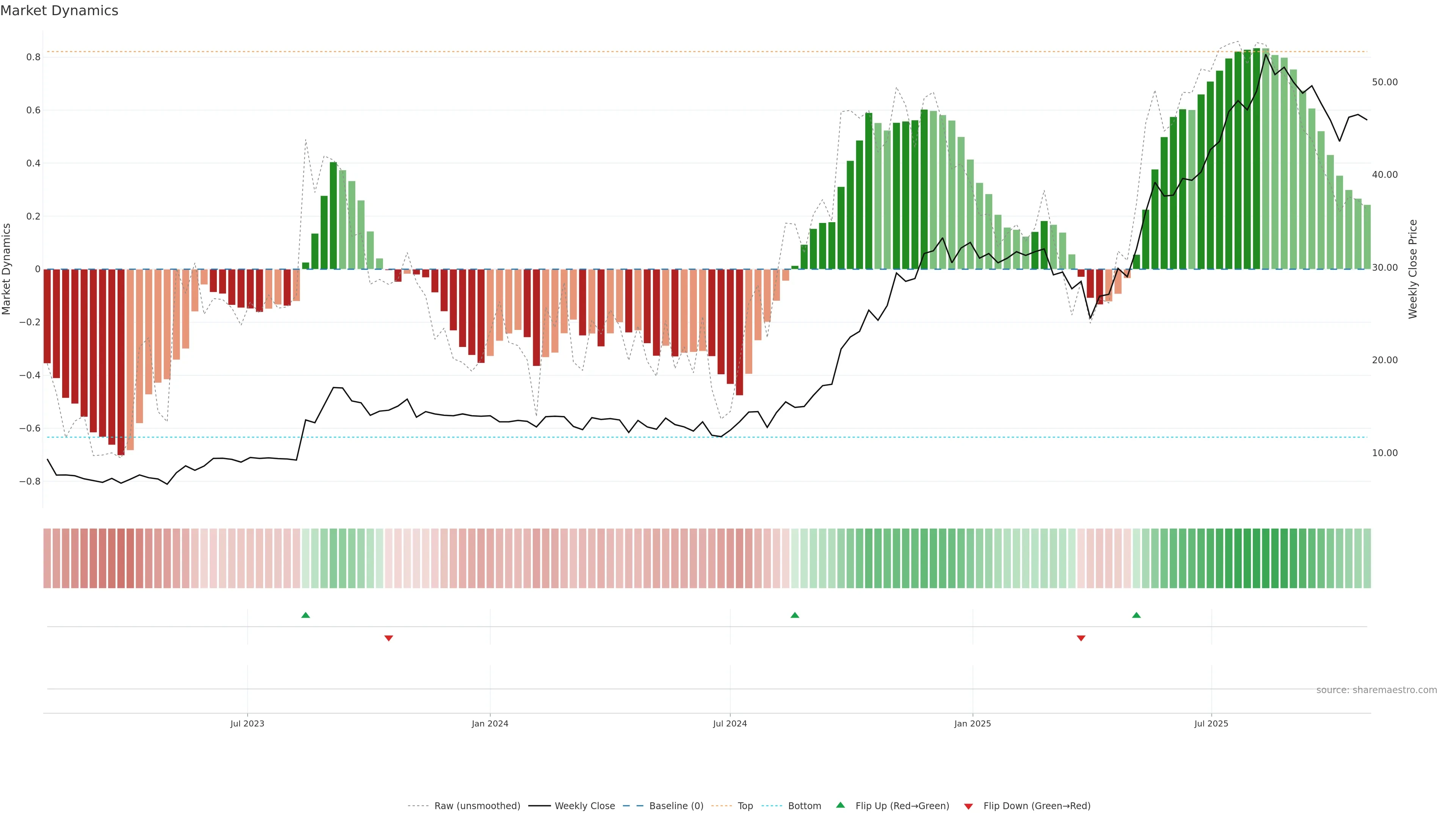Toggle the Bottom legend entry
This screenshot has width=1456, height=819.
tap(804, 806)
